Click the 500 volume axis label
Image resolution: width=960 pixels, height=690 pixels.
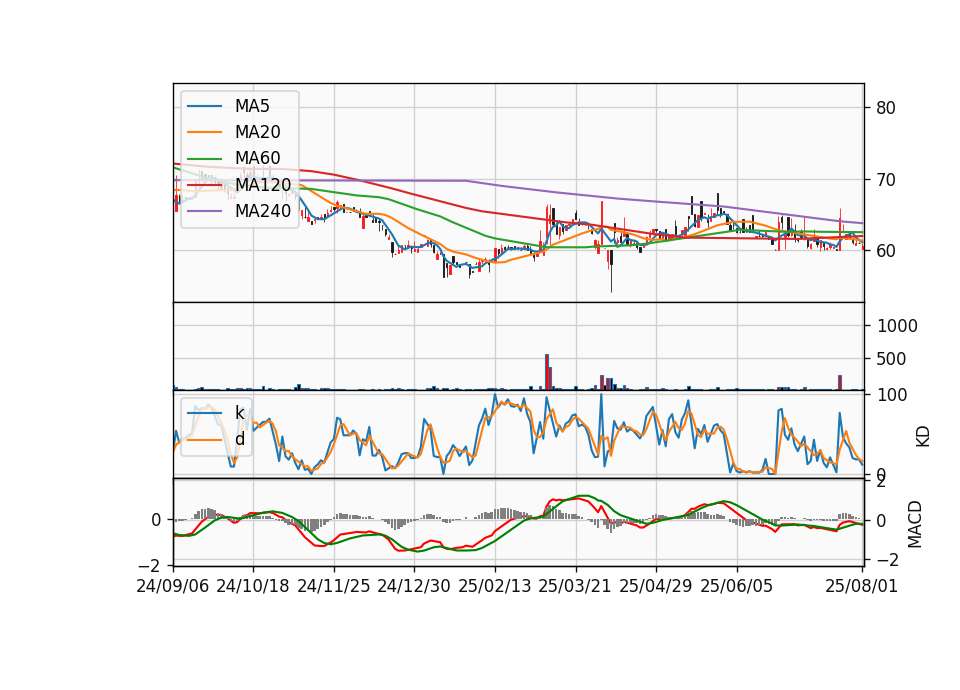pos(891,359)
